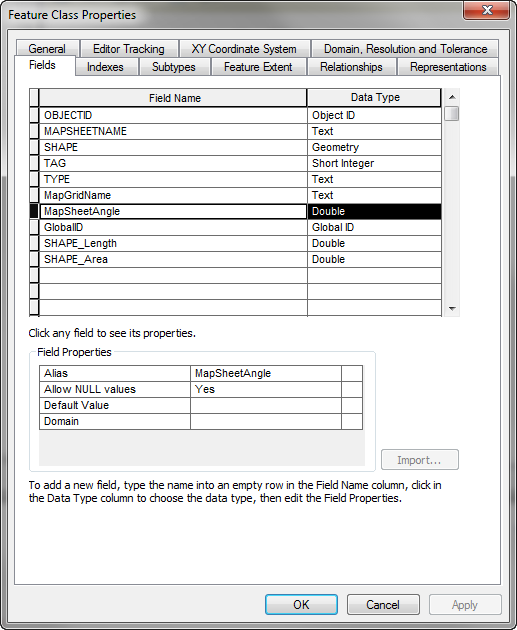Click the Object ID data type cell
Screen dimensions: 517x630
point(374,115)
